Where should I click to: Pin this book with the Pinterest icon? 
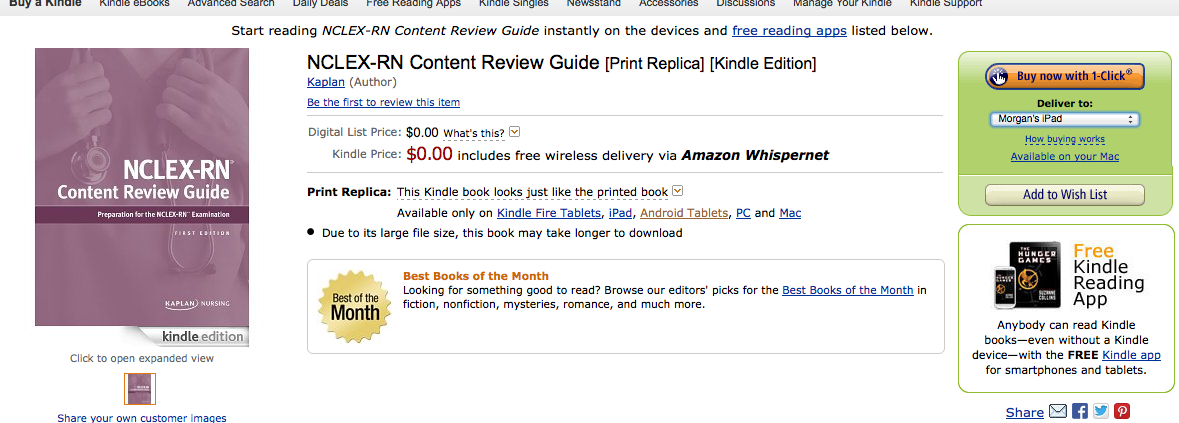pyautogui.click(x=1122, y=411)
